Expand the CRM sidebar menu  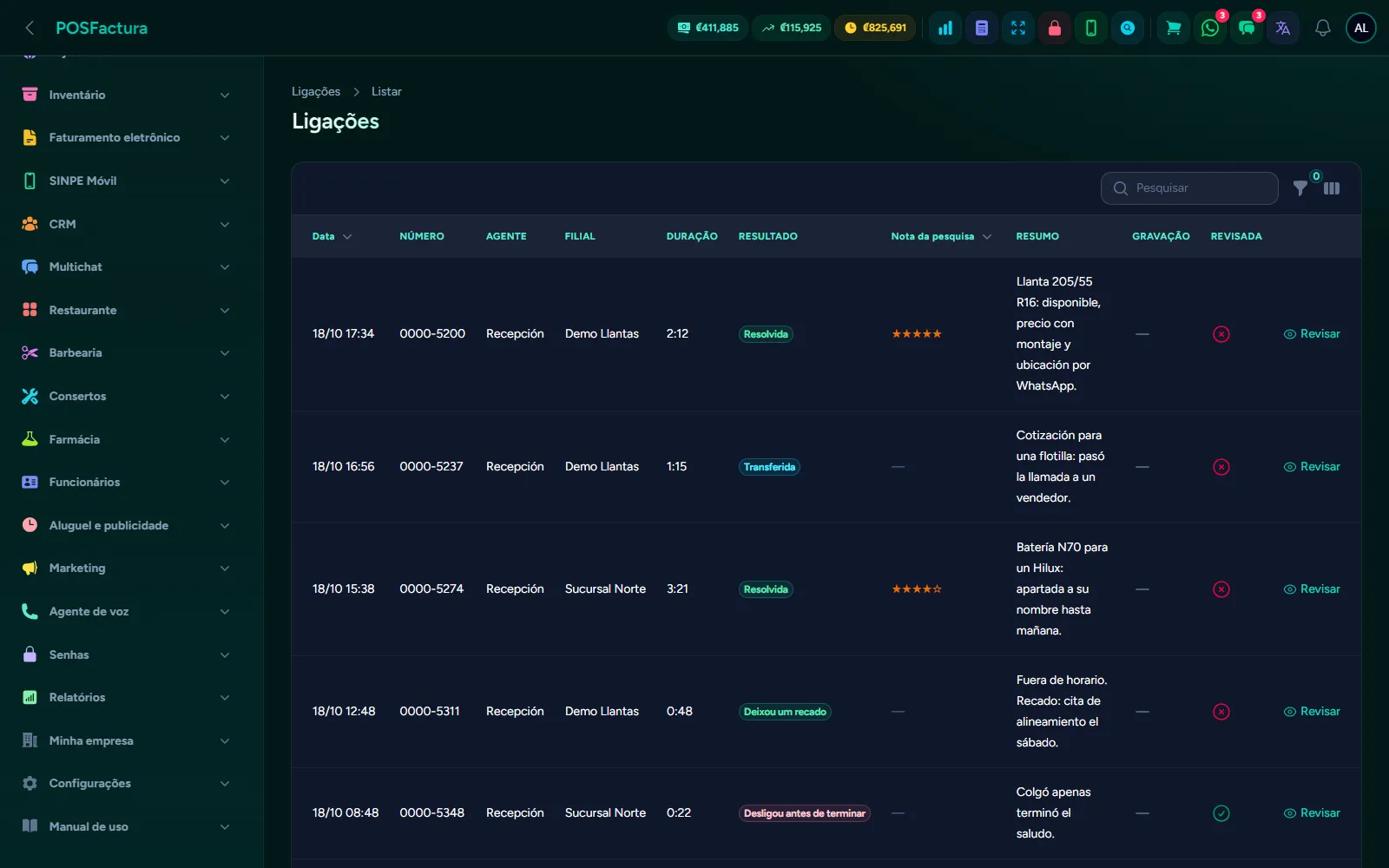[x=127, y=224]
